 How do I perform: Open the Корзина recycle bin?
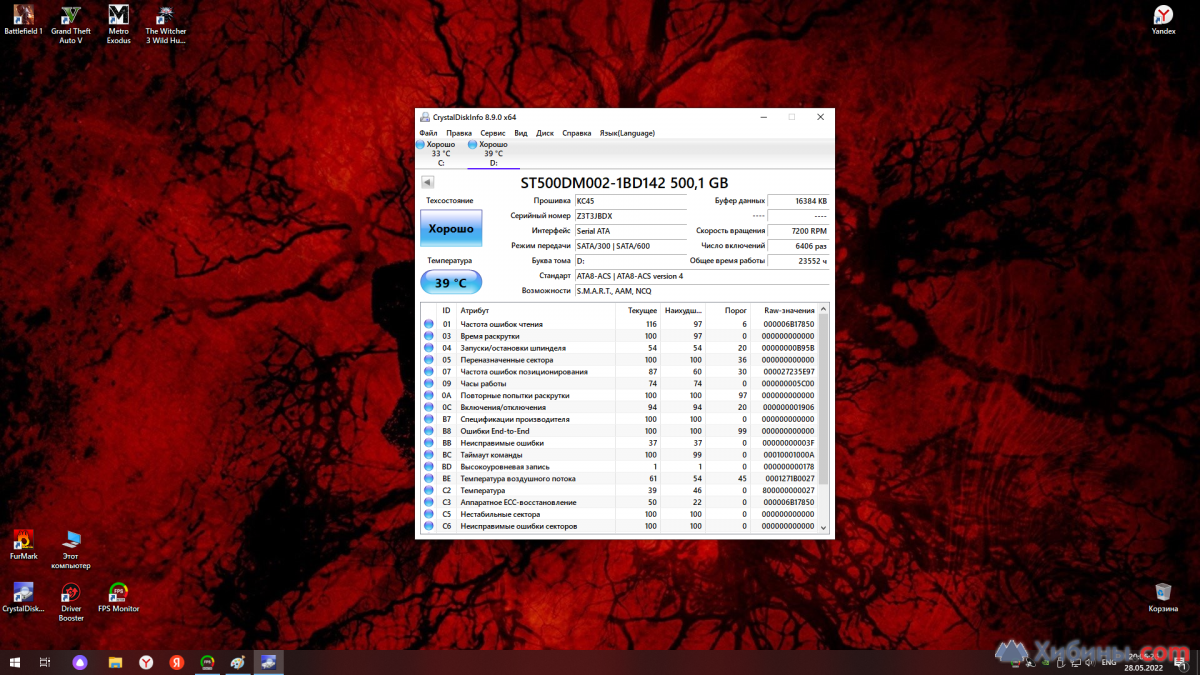pos(1163,597)
